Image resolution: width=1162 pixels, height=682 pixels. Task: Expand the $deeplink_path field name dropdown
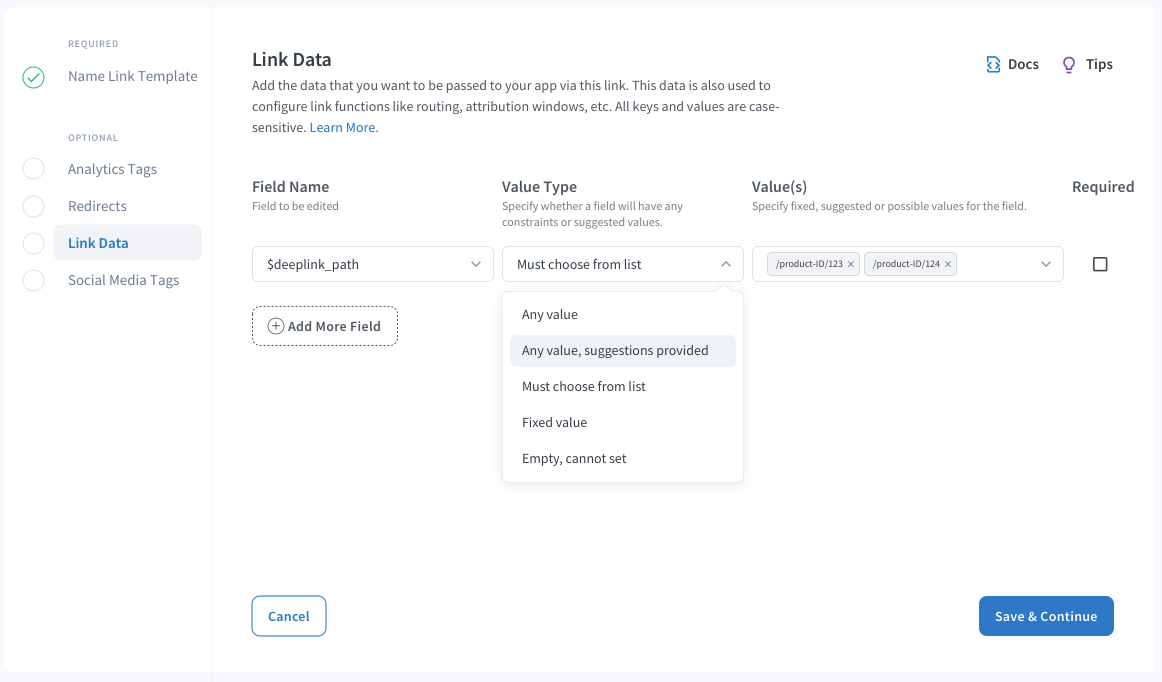click(475, 265)
